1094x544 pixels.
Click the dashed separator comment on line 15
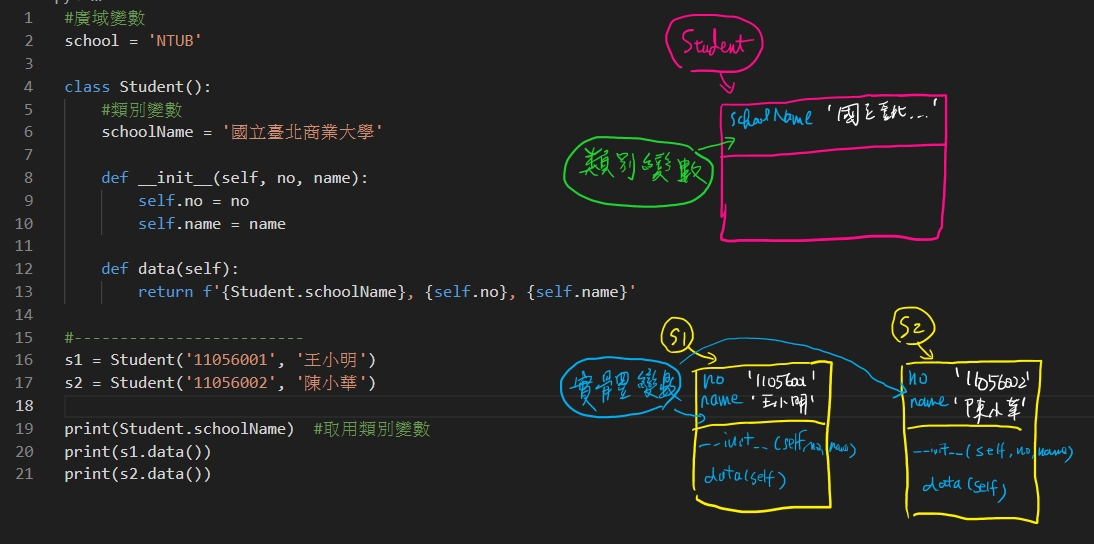(x=183, y=337)
